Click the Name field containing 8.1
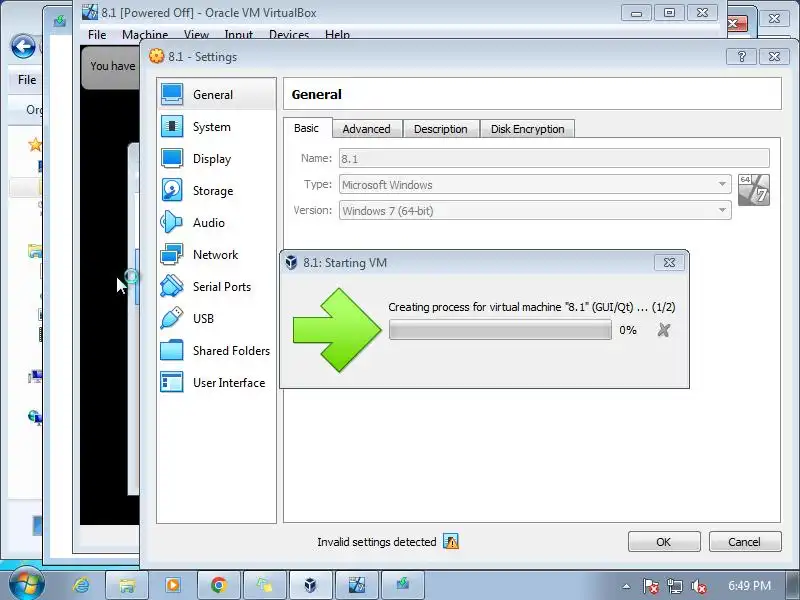The image size is (800, 600). pyautogui.click(x=555, y=158)
